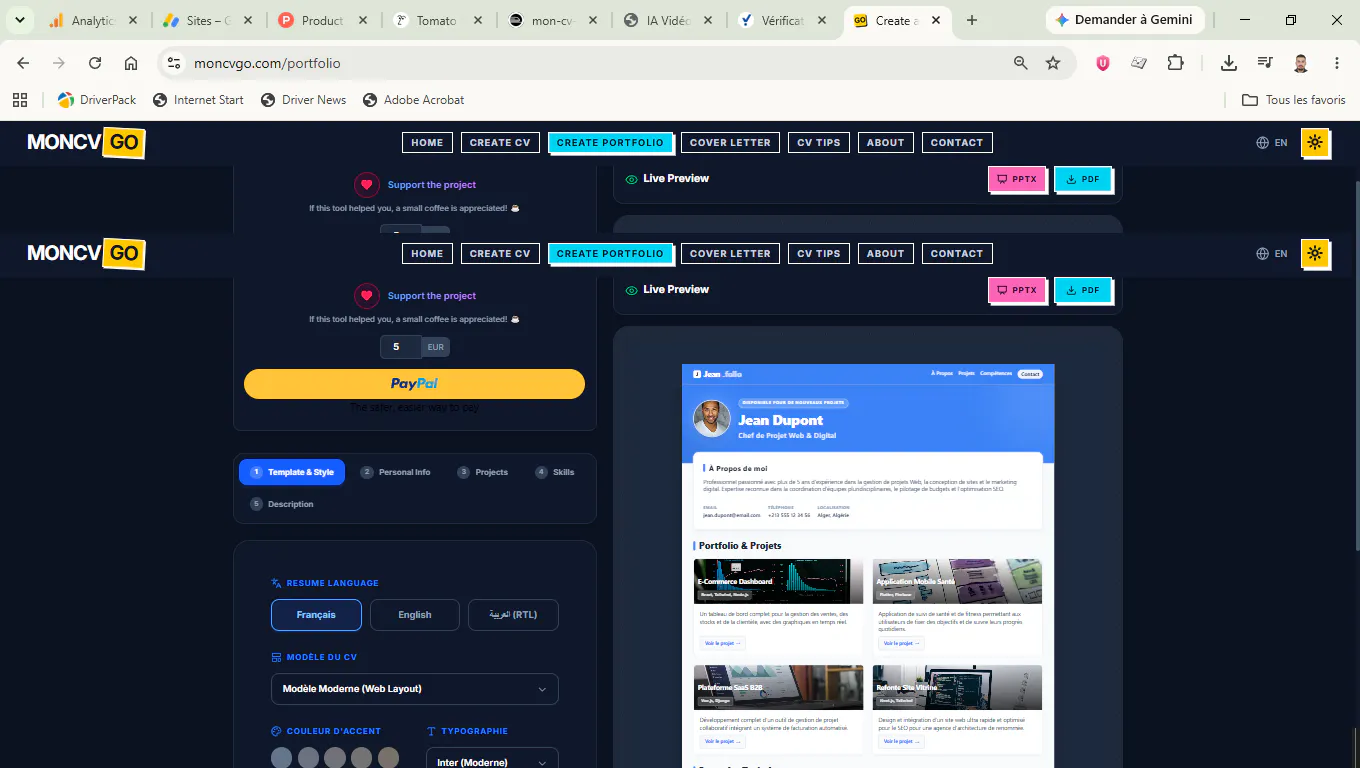Click the sun theme icon in the lower navbar
1360x768 pixels.
pyautogui.click(x=1315, y=253)
